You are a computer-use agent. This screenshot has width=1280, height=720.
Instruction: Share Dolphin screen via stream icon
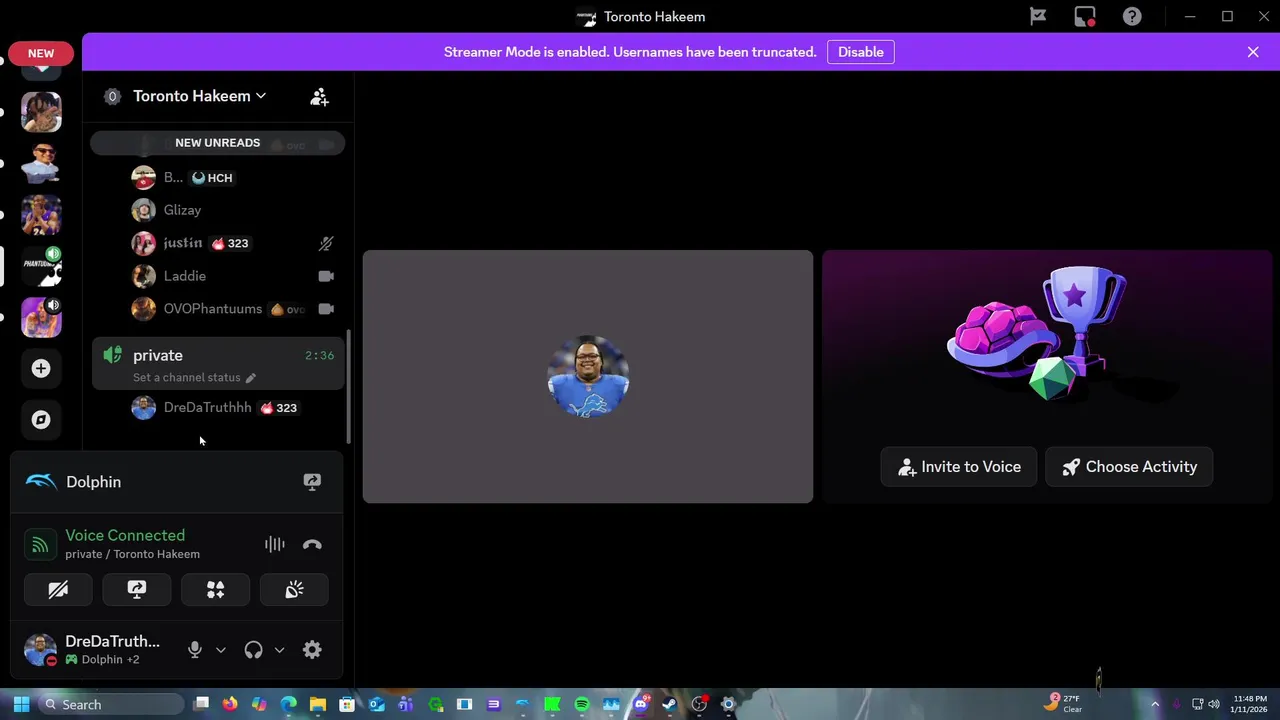coord(312,482)
